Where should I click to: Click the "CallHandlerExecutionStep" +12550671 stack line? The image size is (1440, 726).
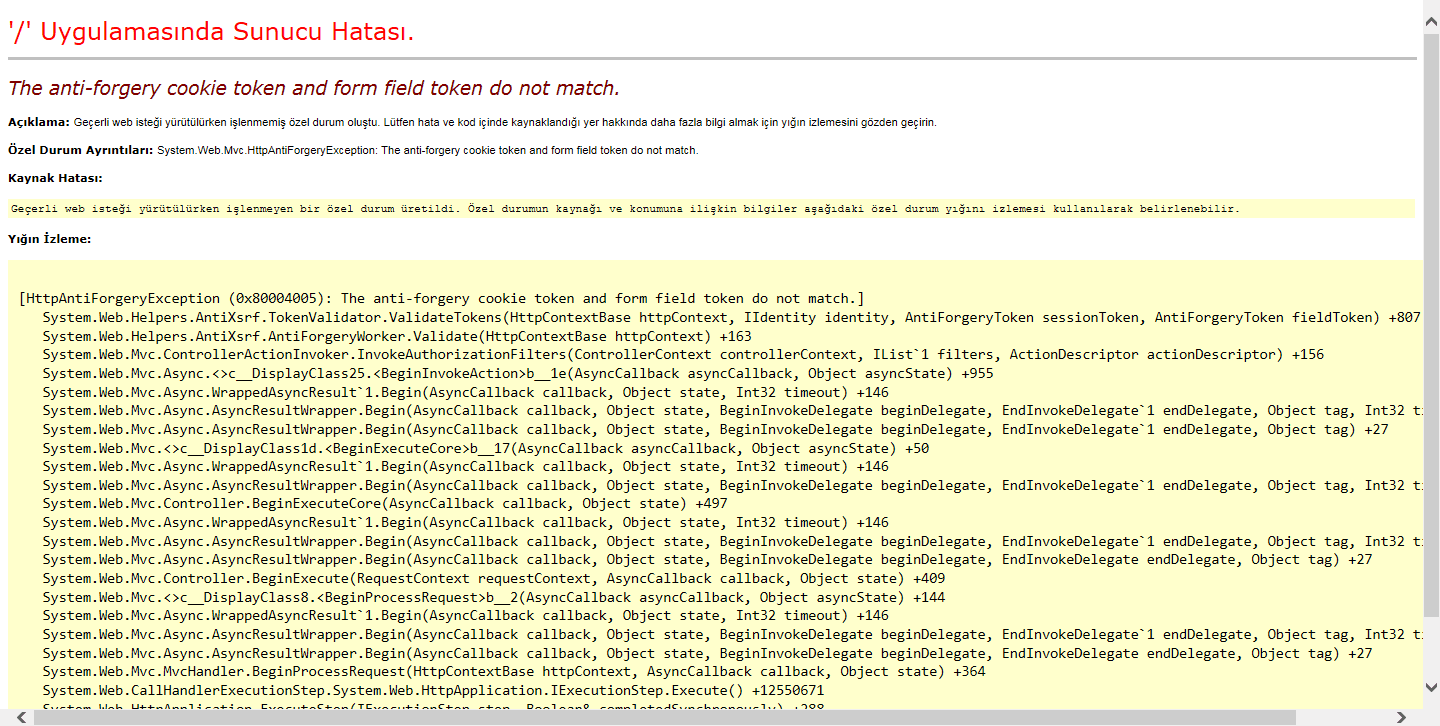click(433, 690)
